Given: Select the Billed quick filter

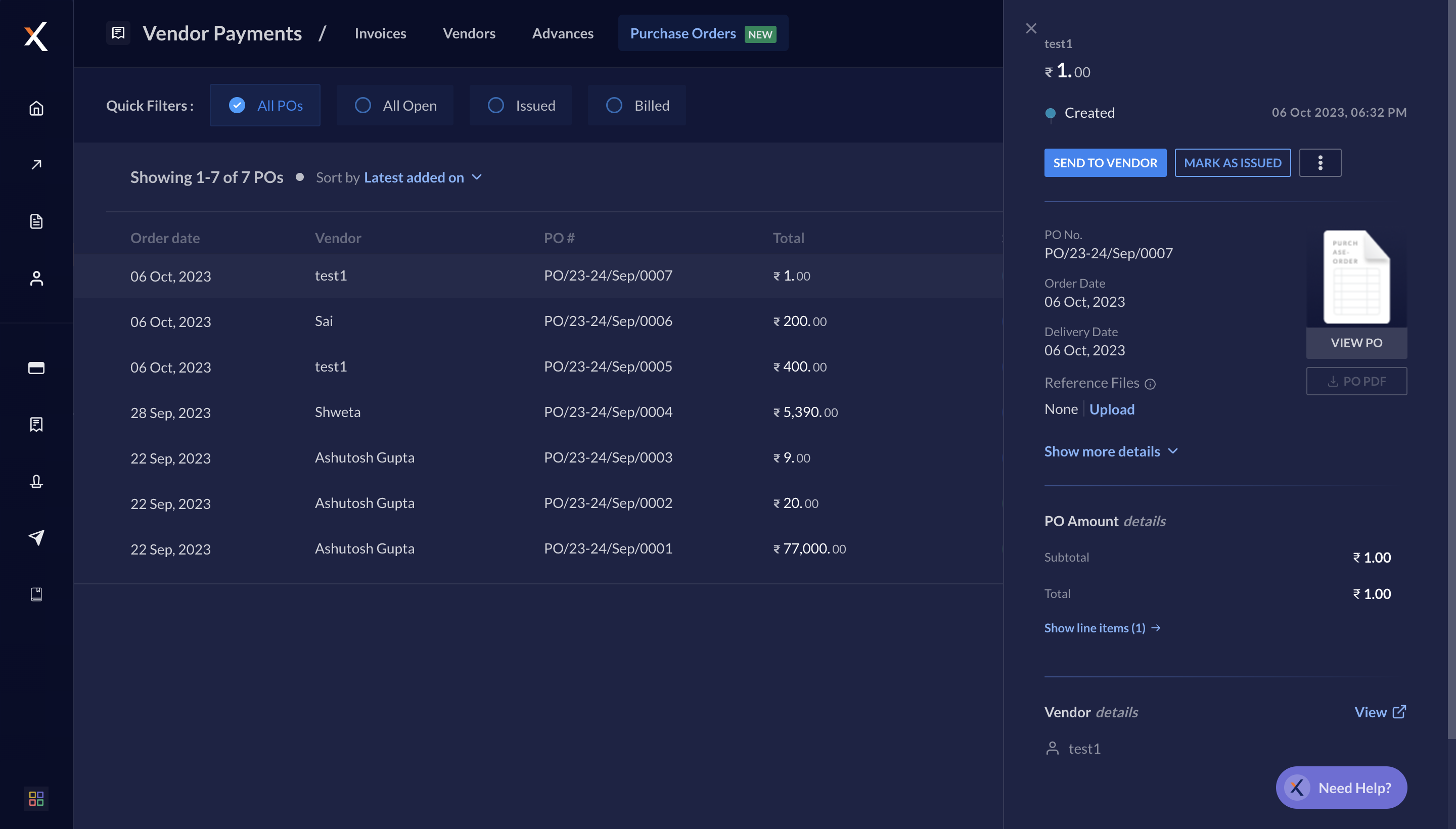Looking at the screenshot, I should click(636, 105).
